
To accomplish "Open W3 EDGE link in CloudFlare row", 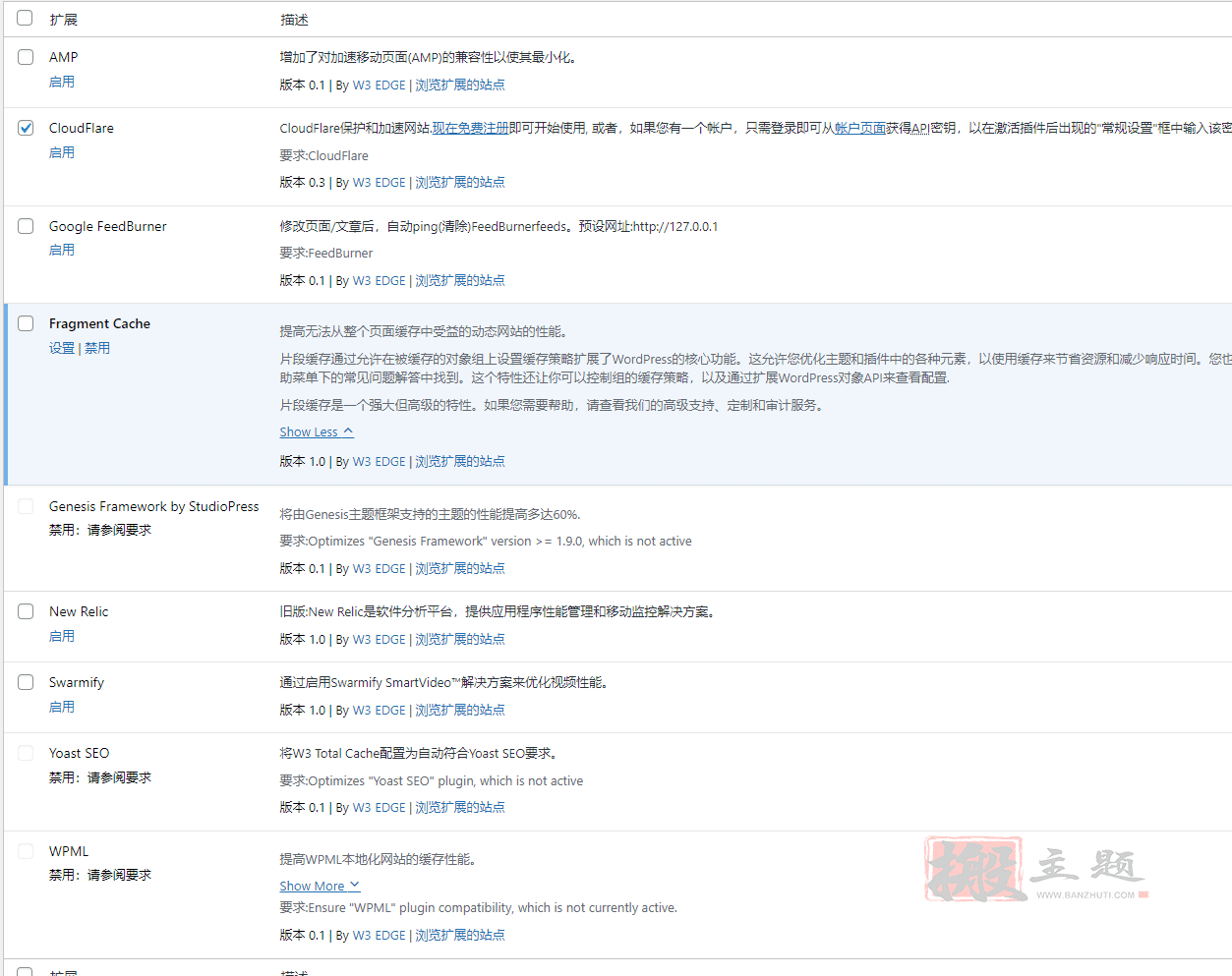I will tap(380, 182).
